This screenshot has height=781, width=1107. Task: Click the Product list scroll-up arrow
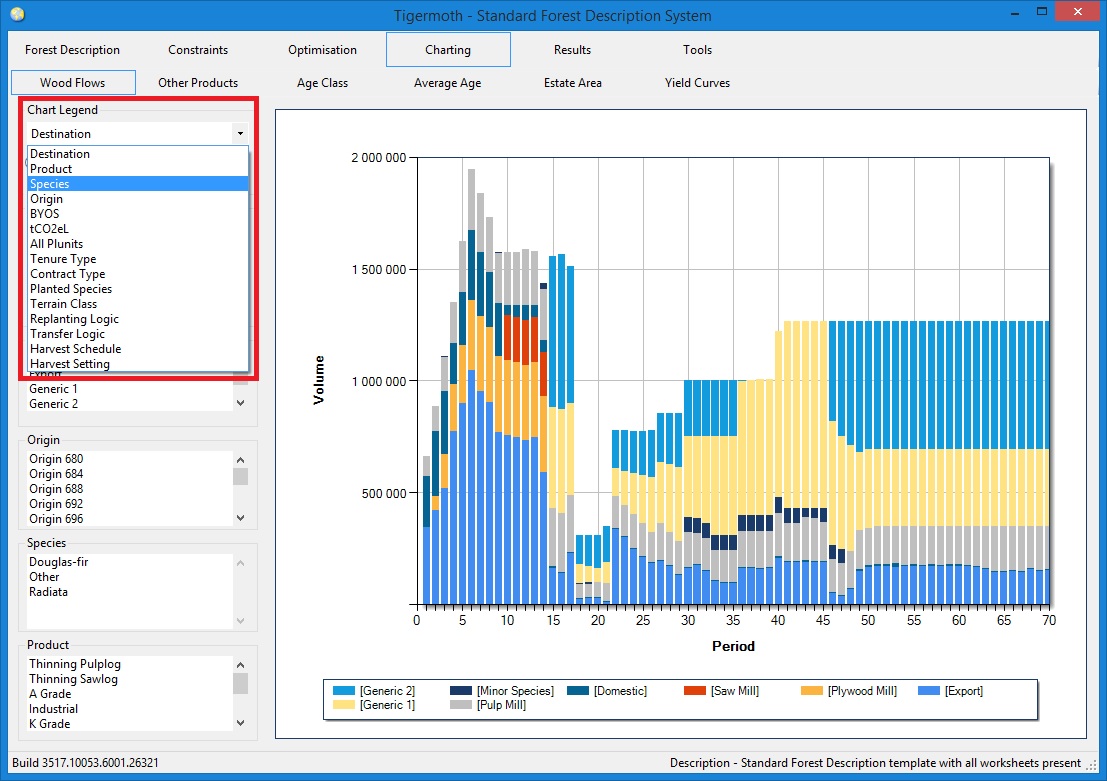[x=241, y=664]
